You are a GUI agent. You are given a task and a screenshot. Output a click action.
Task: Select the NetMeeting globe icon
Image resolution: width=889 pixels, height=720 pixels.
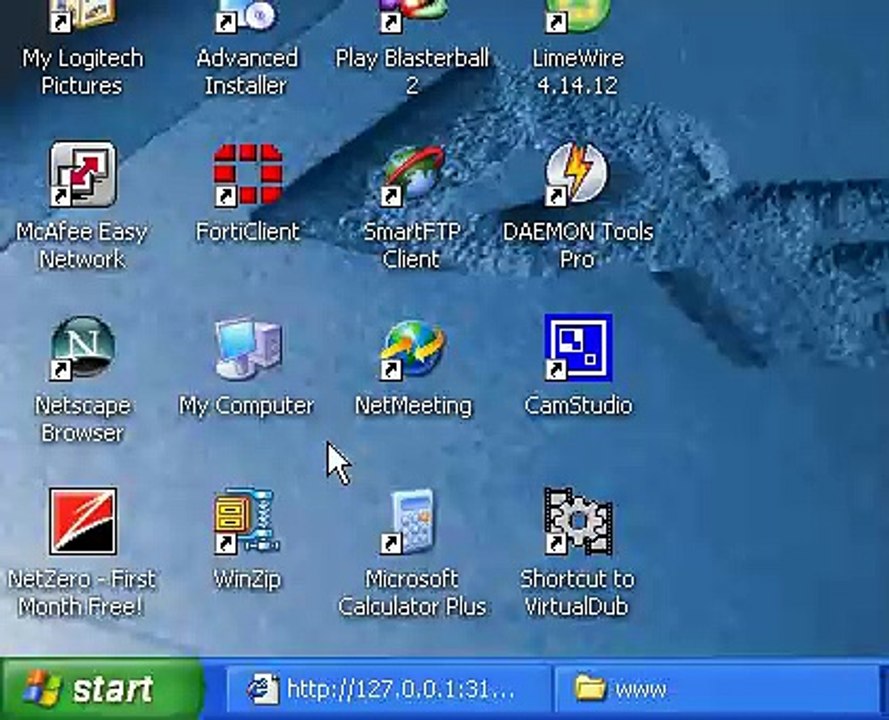412,347
